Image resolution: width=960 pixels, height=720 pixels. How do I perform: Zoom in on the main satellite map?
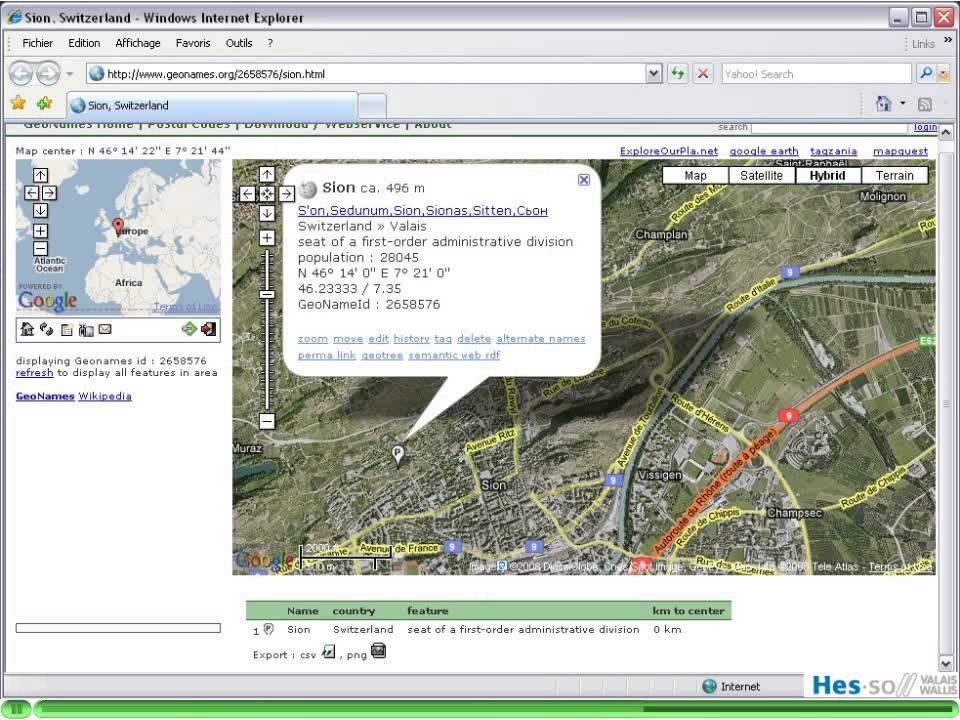pyautogui.click(x=267, y=238)
